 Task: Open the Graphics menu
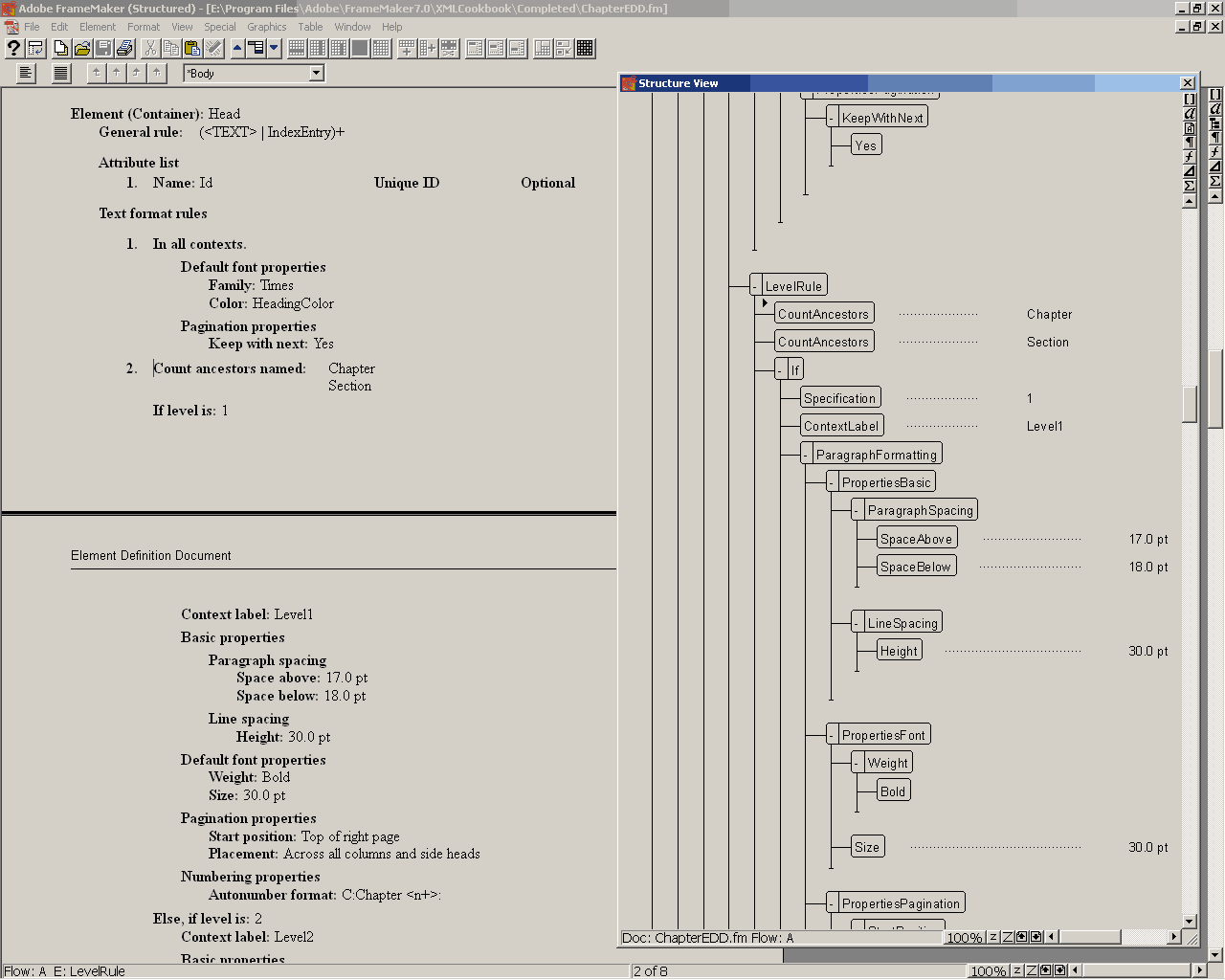(x=267, y=27)
